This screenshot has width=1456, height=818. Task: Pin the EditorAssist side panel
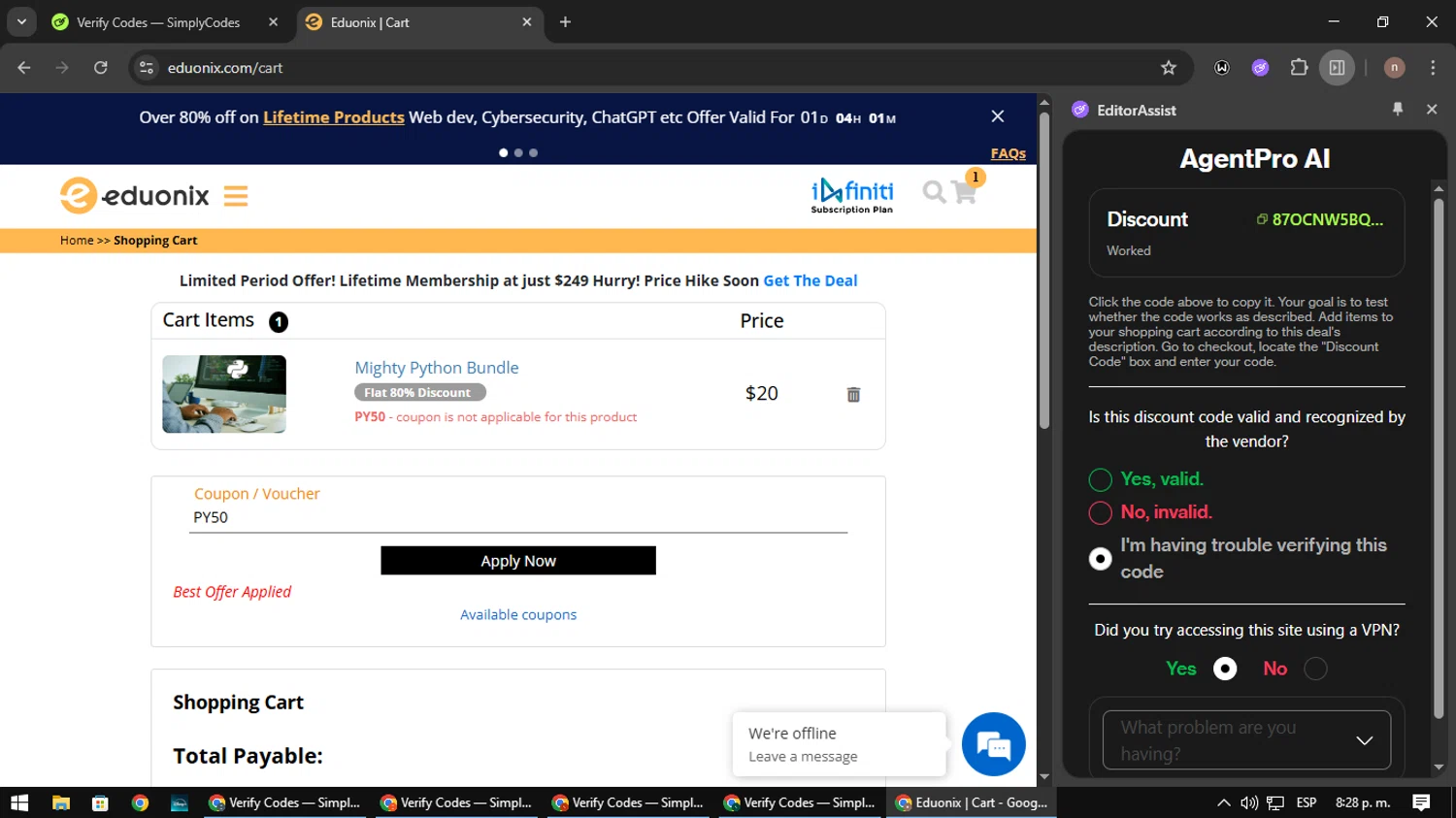1398,110
